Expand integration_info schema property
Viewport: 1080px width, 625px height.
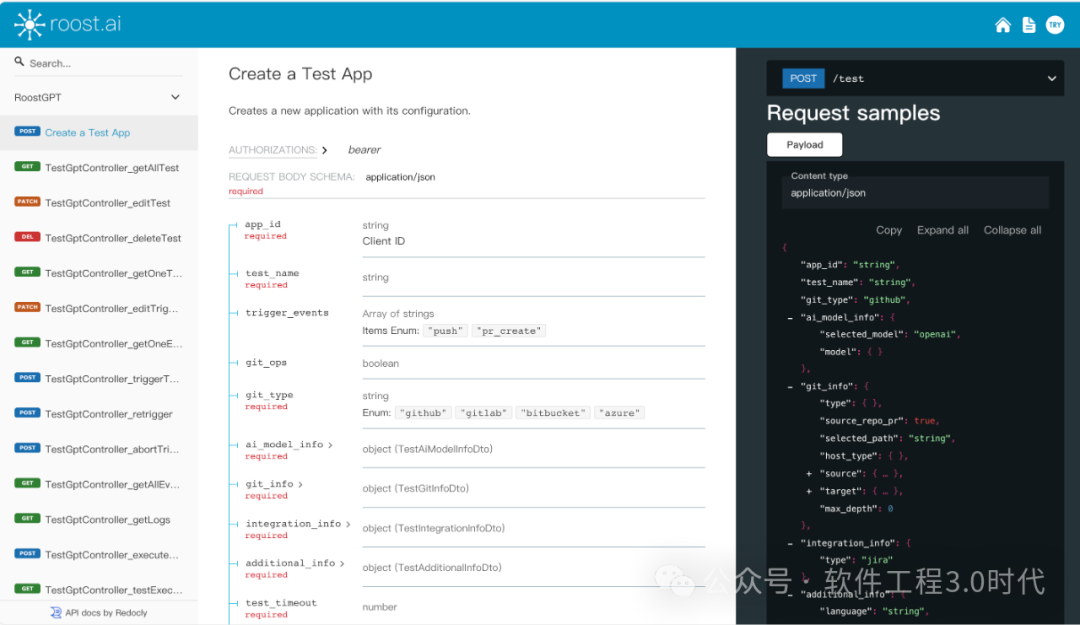tap(298, 524)
